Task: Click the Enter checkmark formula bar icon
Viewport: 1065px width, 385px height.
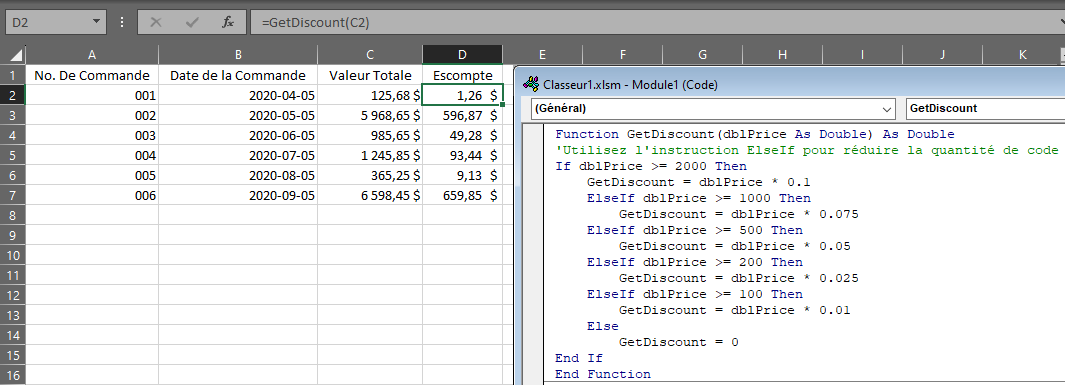Action: click(x=192, y=22)
